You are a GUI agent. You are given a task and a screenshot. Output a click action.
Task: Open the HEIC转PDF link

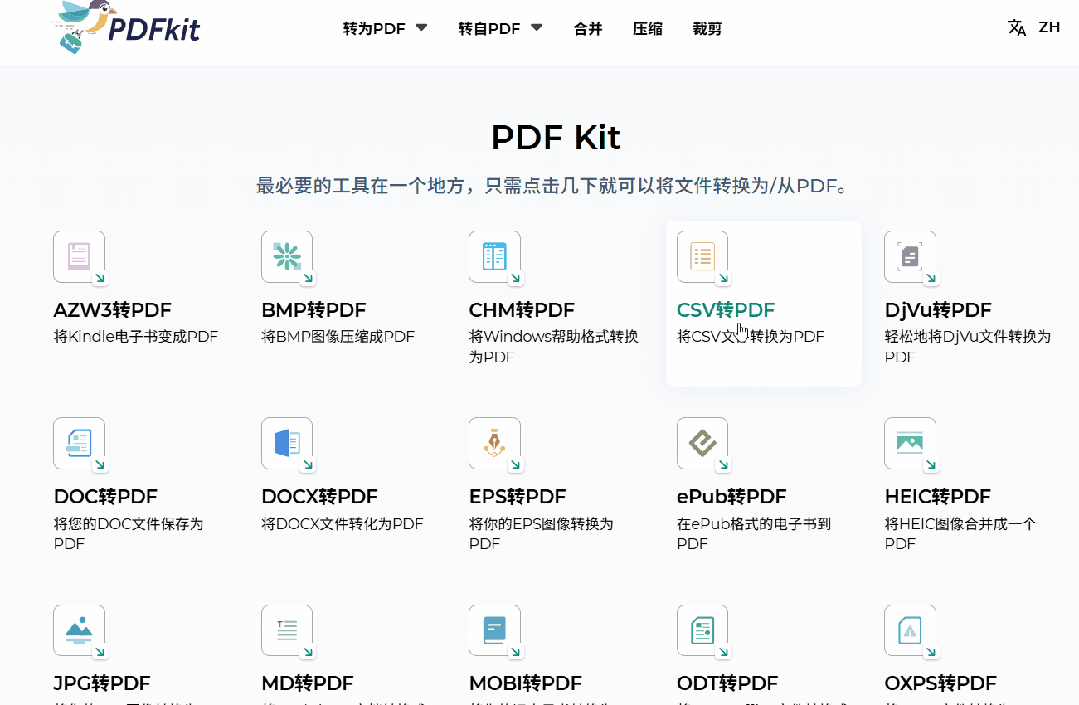click(938, 497)
